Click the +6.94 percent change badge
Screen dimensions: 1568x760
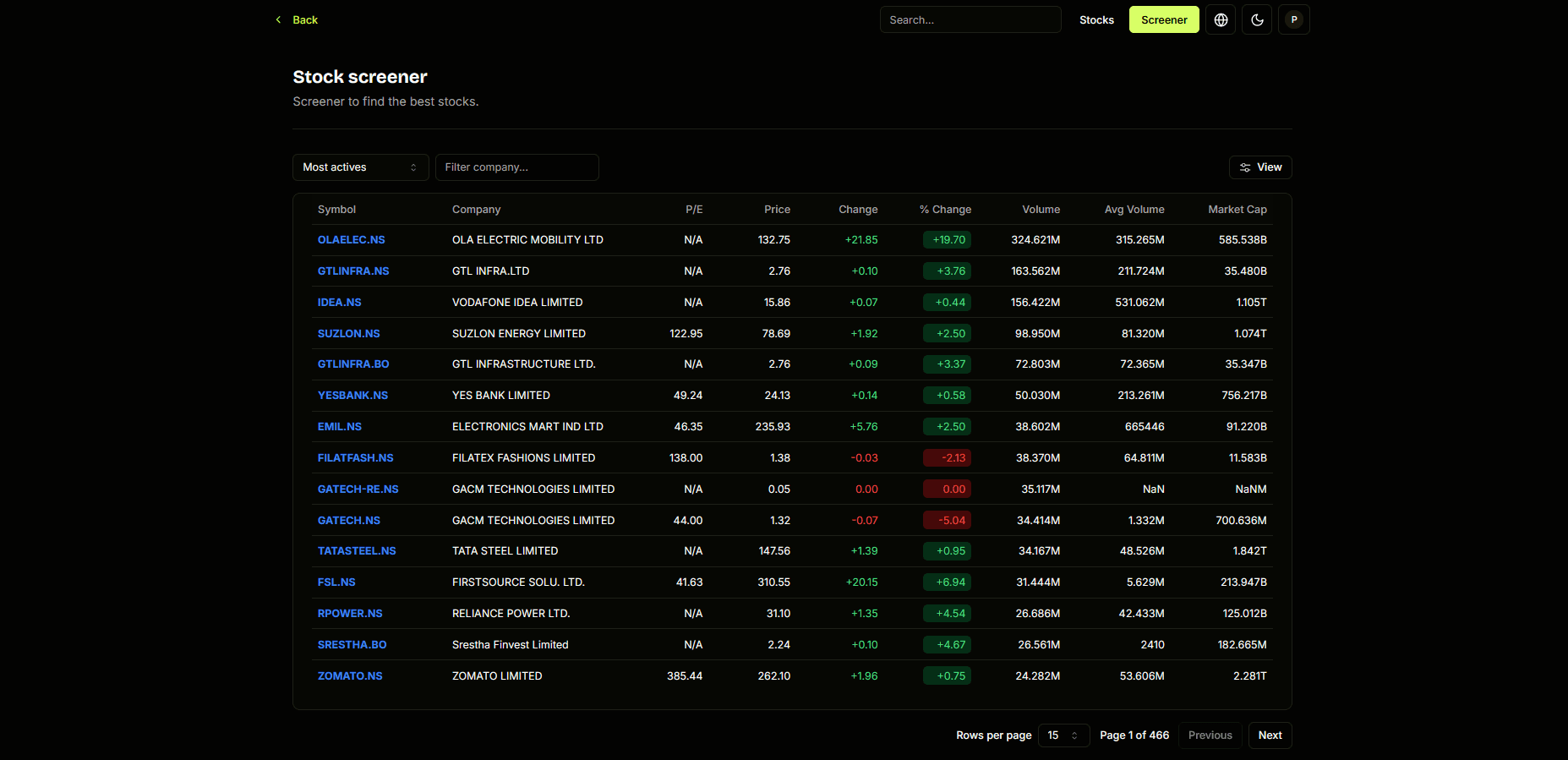947,582
